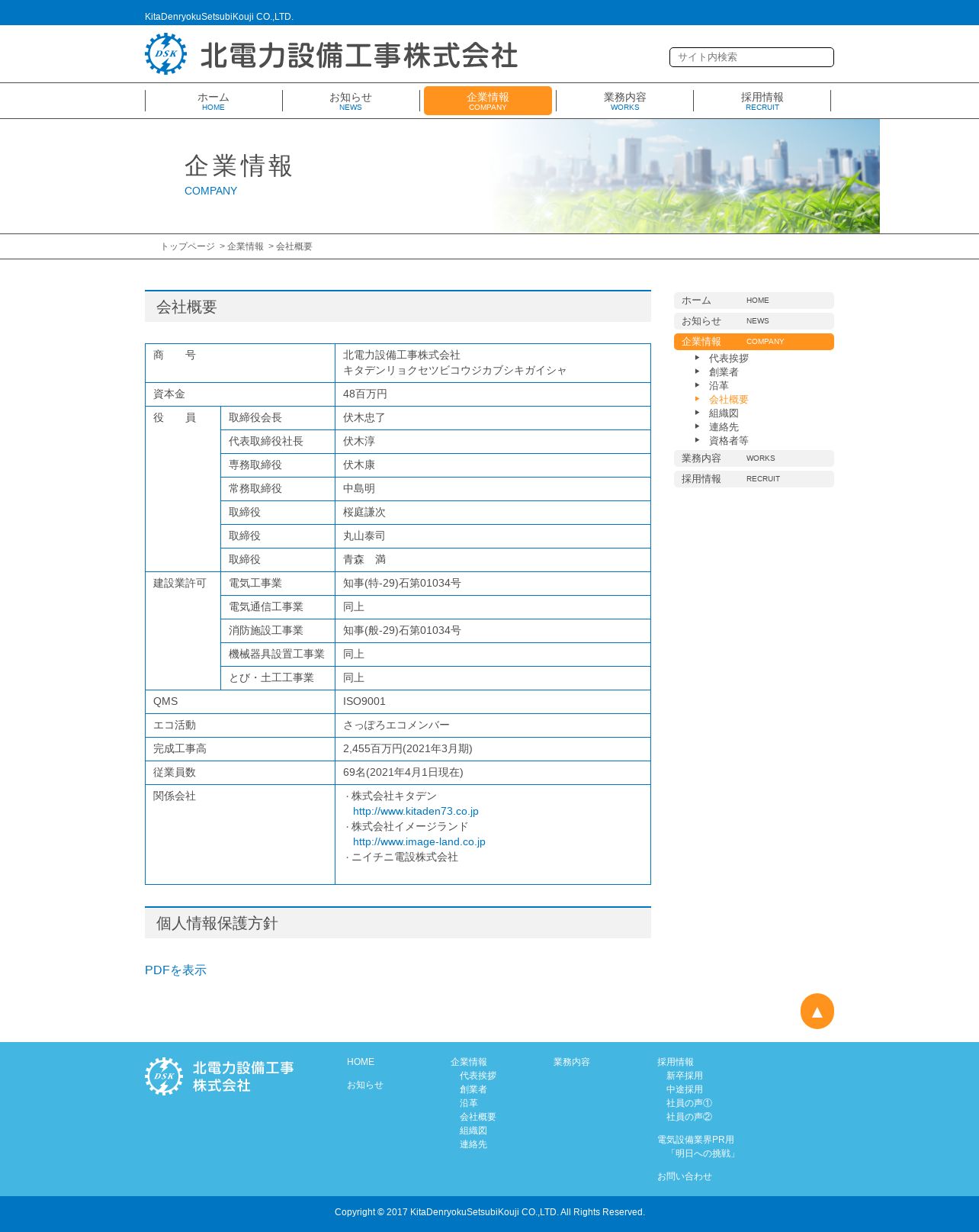This screenshot has width=979, height=1232.
Task: Click 会社概要 in the footer
Action: [478, 1117]
